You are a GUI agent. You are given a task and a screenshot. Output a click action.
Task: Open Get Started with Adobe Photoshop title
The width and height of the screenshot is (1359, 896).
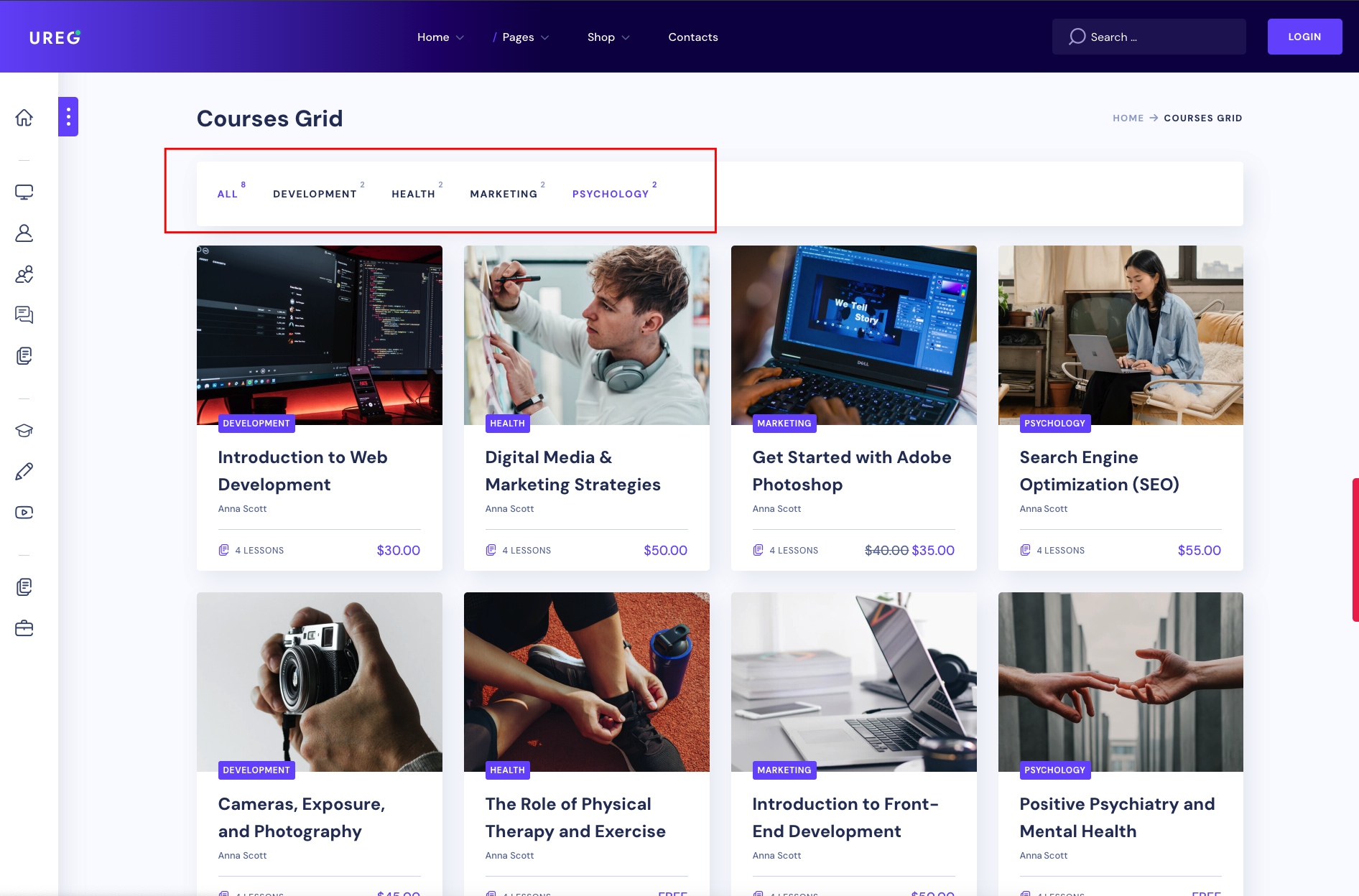click(x=852, y=471)
